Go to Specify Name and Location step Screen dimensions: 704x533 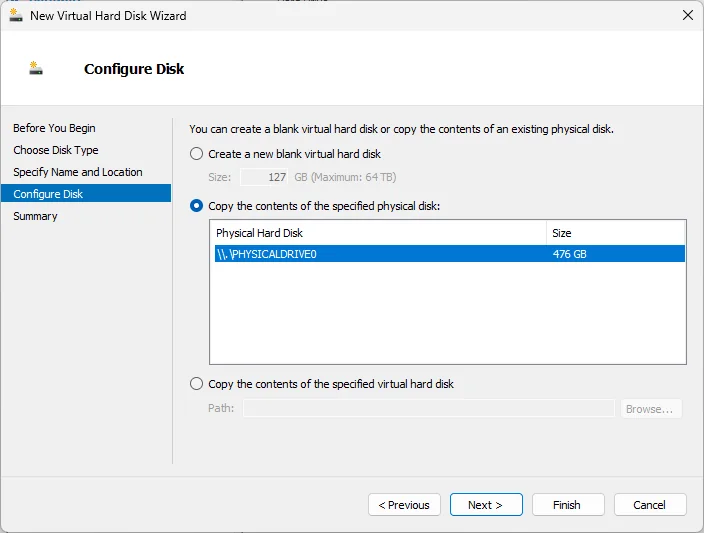(x=78, y=172)
